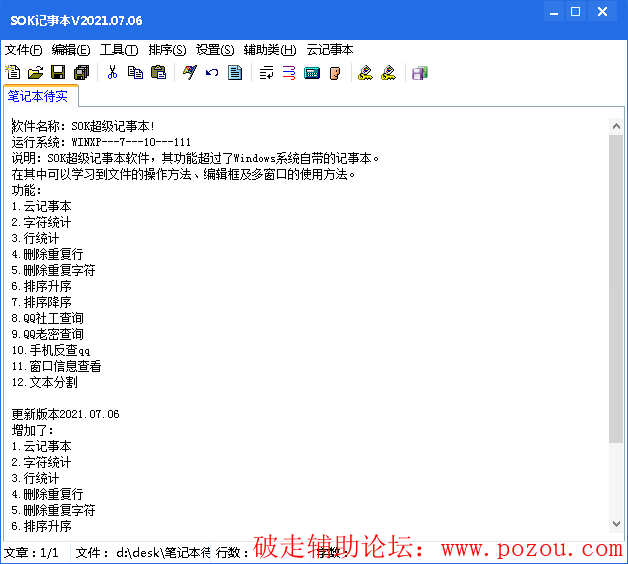Click the line 运行系统: WINXP---7---10---111
Image resolution: width=628 pixels, height=564 pixels.
tap(101, 143)
